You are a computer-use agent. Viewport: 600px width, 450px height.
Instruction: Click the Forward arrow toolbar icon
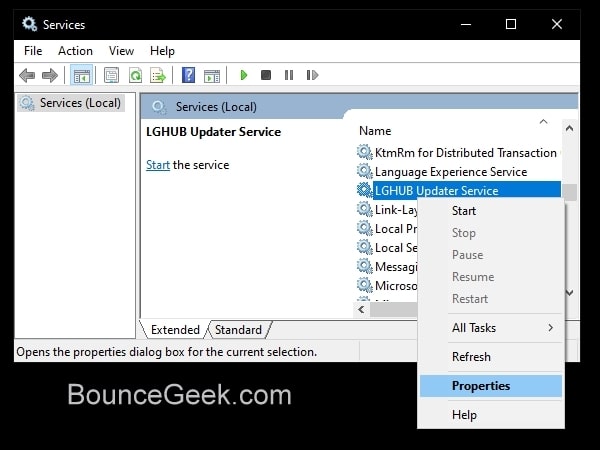(50, 75)
